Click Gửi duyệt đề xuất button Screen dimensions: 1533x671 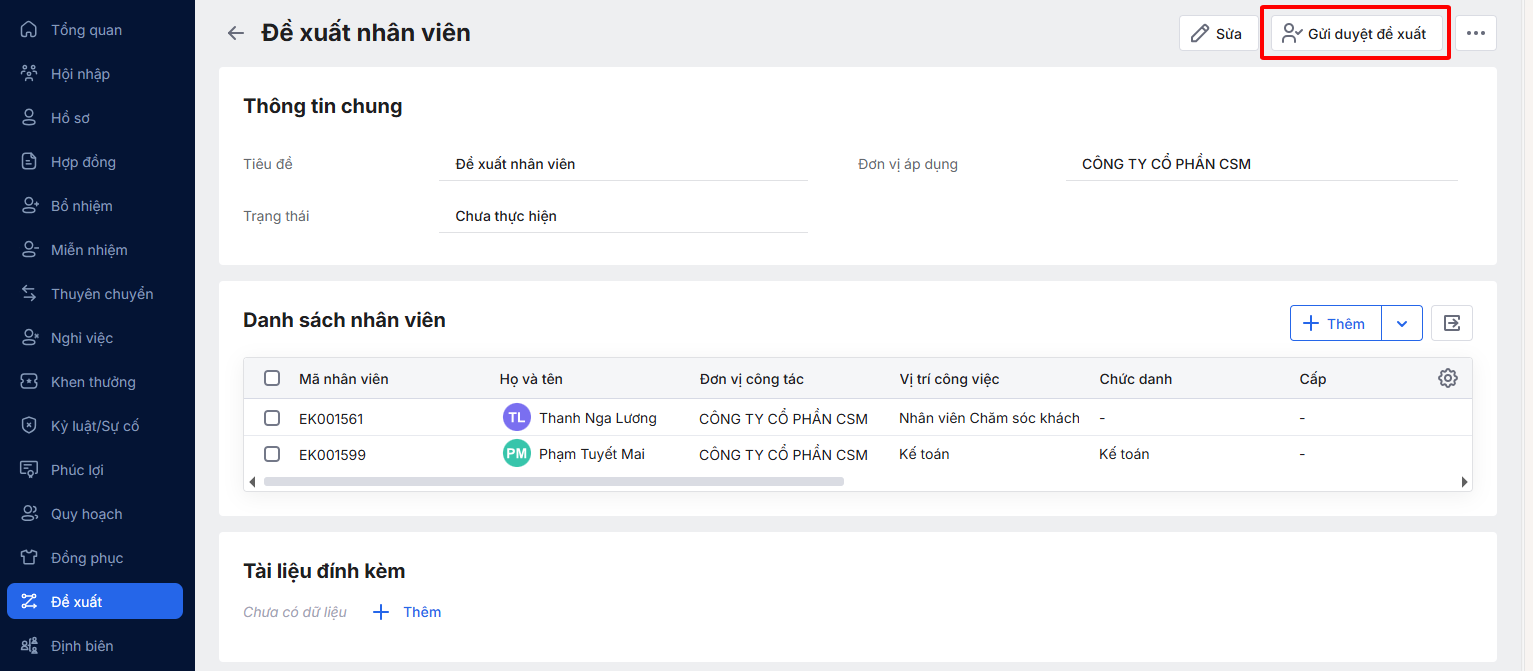[x=1355, y=33]
